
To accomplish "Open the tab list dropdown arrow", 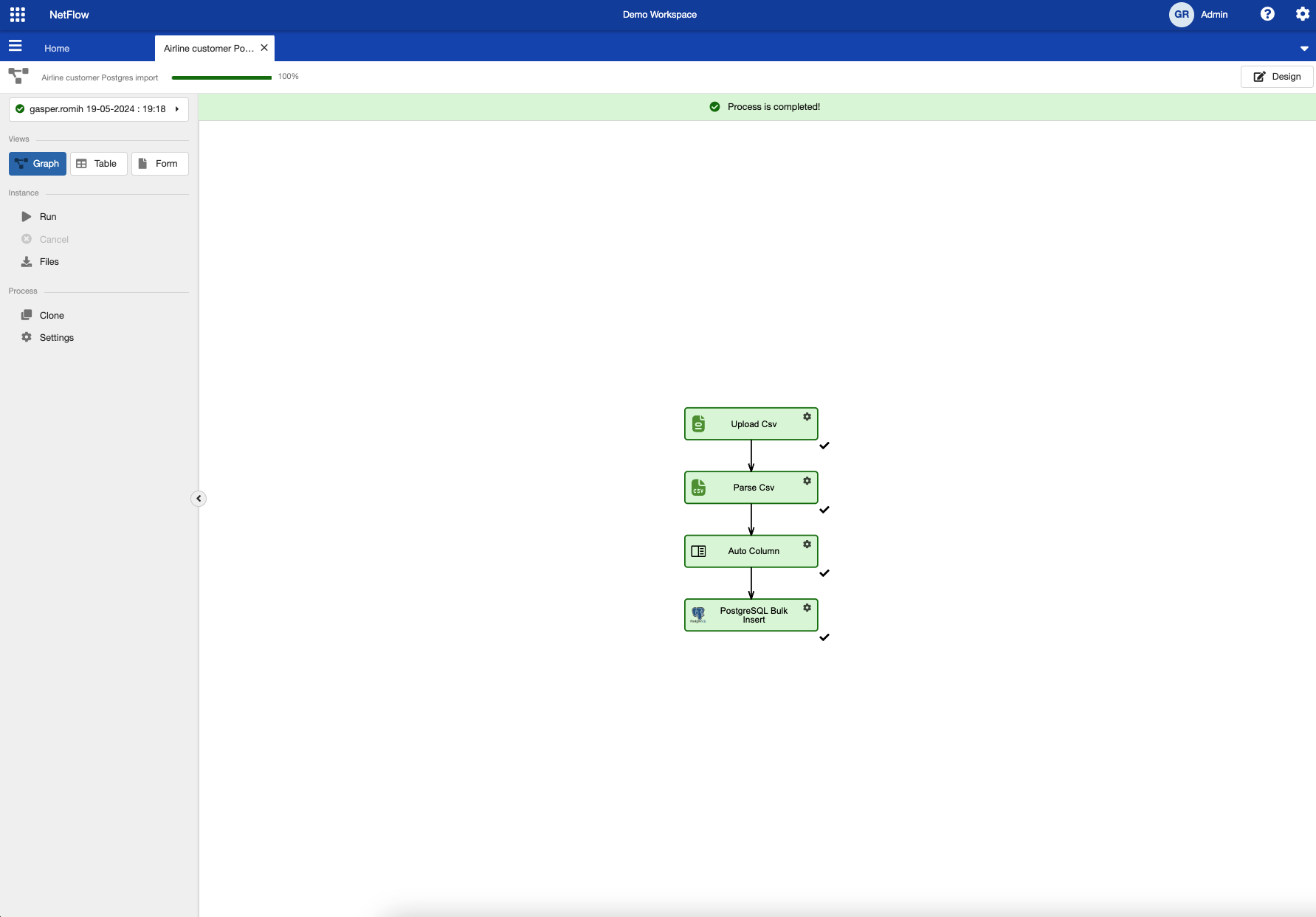I will point(1304,49).
